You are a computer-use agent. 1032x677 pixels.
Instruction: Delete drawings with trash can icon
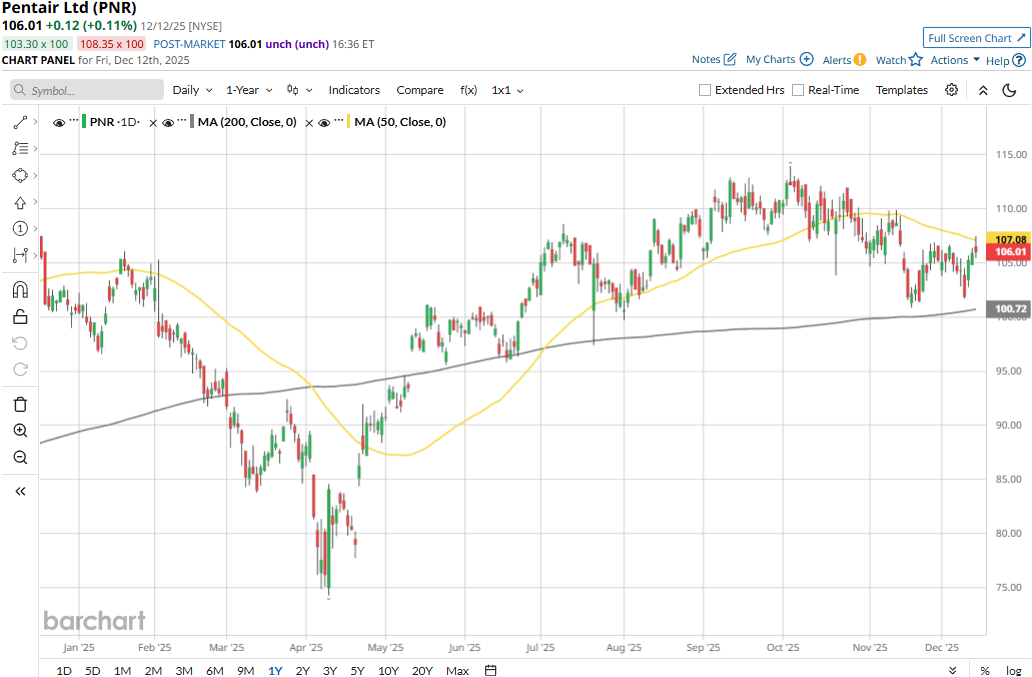click(20, 404)
